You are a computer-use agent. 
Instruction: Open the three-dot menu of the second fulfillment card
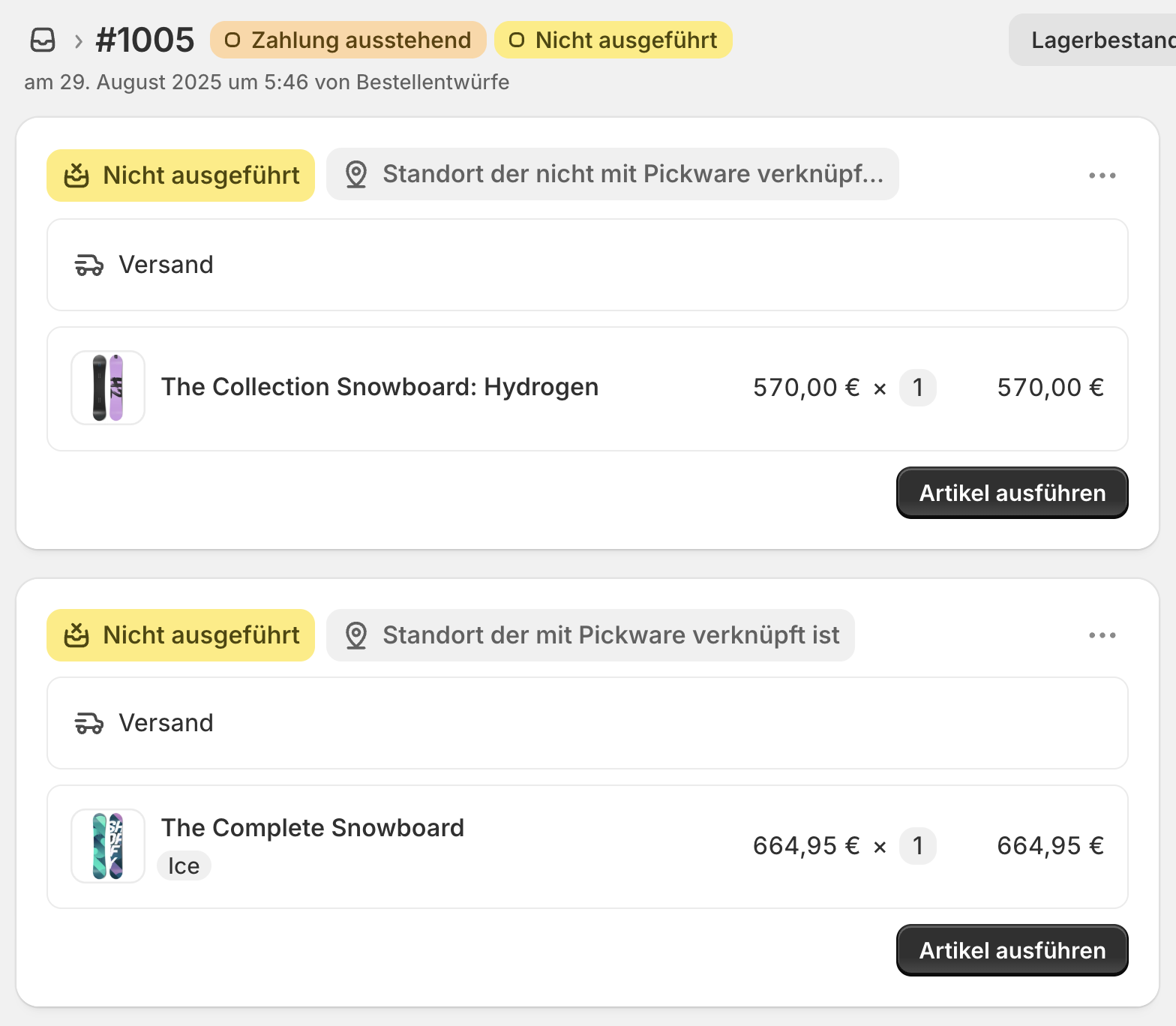(x=1102, y=635)
